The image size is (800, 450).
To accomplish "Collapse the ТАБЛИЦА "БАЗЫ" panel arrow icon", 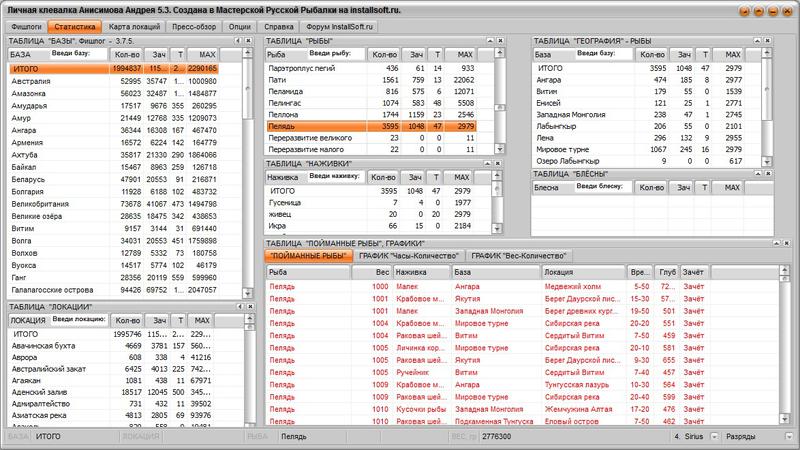I will pos(237,40).
